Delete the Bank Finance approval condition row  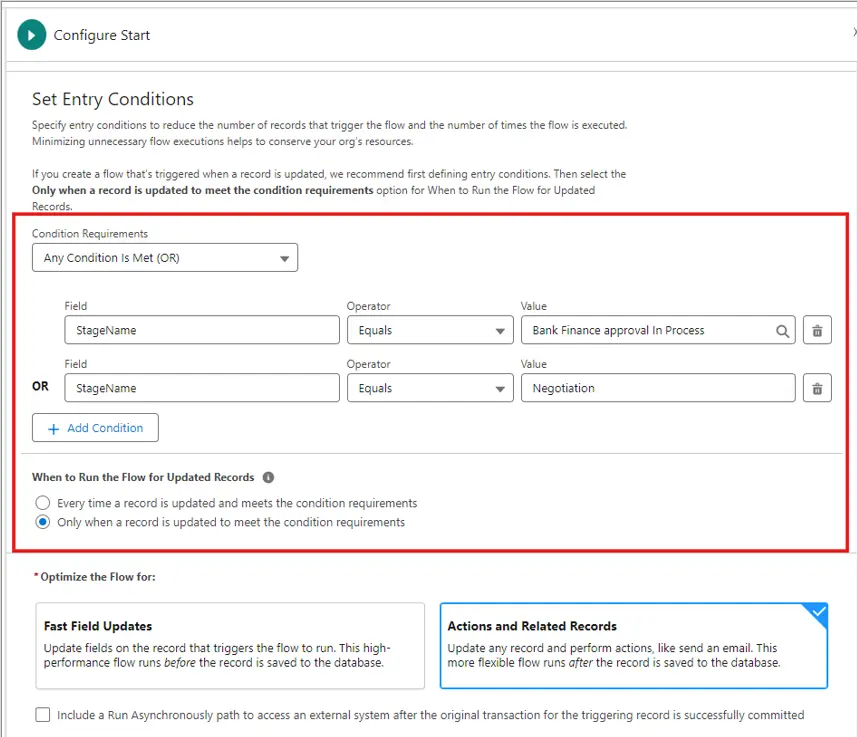[x=817, y=331]
